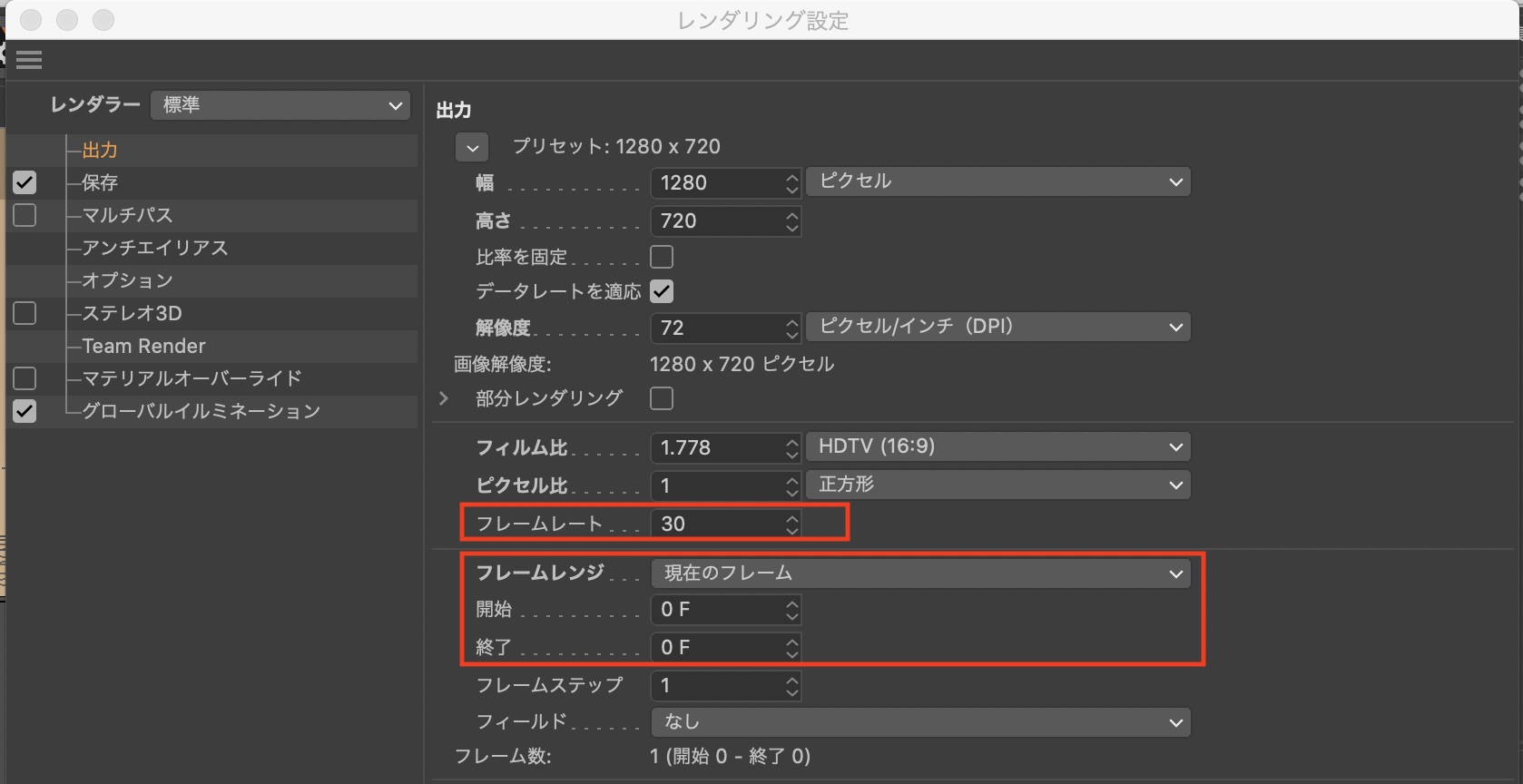Expand the preset chevron button
Viewport: 1523px width, 784px height.
[472, 147]
